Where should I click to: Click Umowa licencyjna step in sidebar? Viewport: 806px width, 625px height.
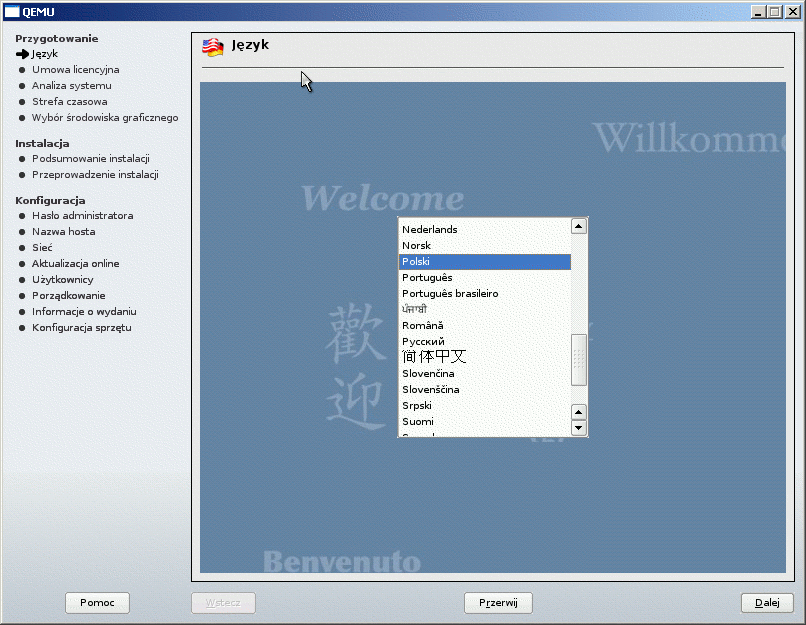coord(75,70)
